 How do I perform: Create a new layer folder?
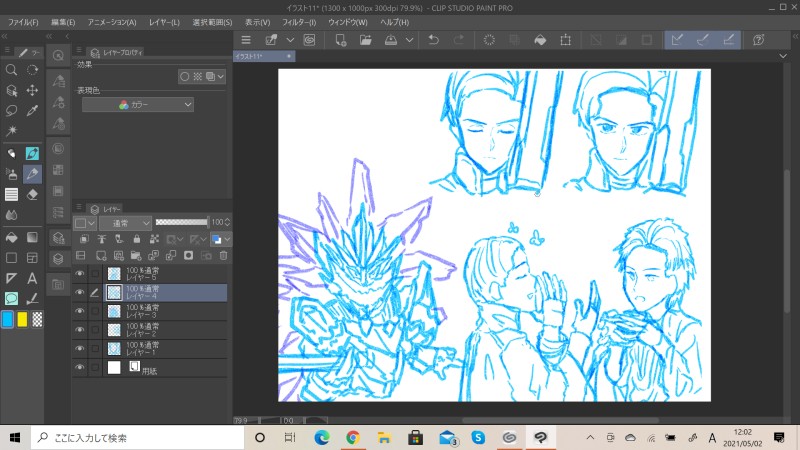coord(136,256)
